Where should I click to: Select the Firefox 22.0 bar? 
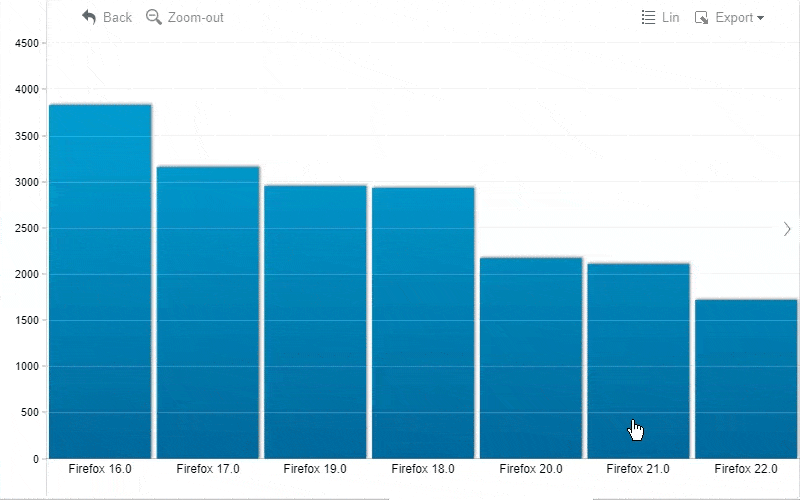click(746, 379)
